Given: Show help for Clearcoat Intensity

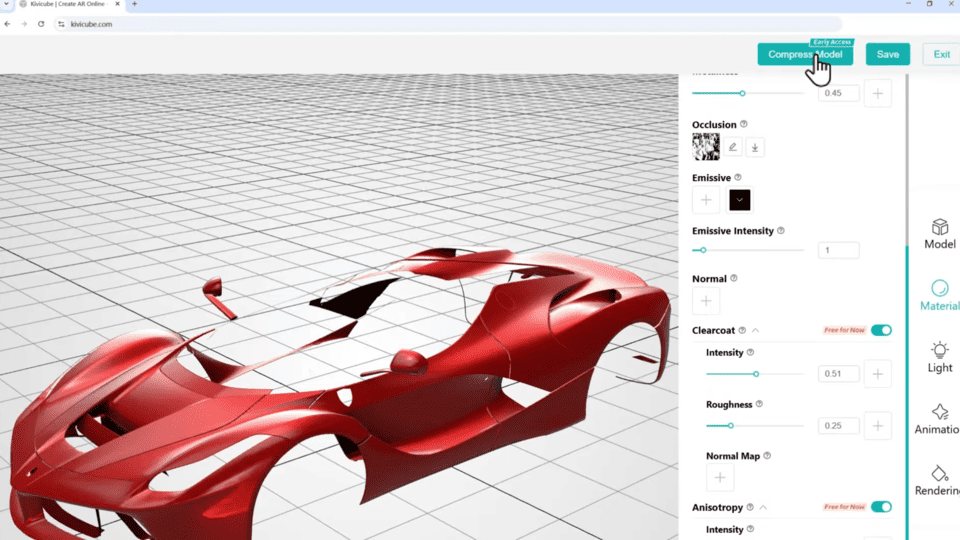Looking at the screenshot, I should (x=750, y=353).
